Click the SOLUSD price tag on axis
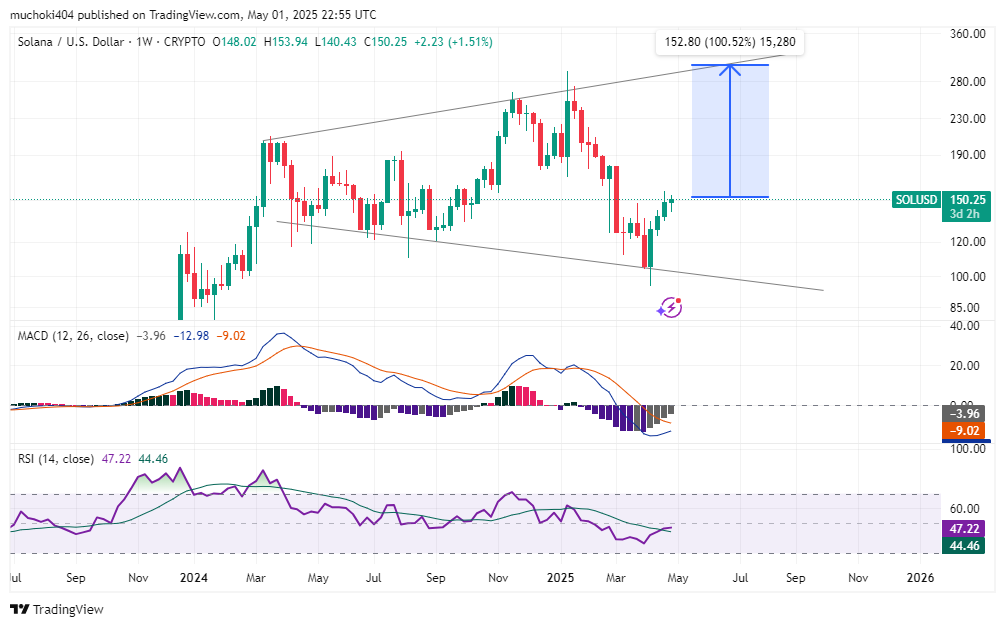Image resolution: width=1005 pixels, height=627 pixels. tap(915, 200)
